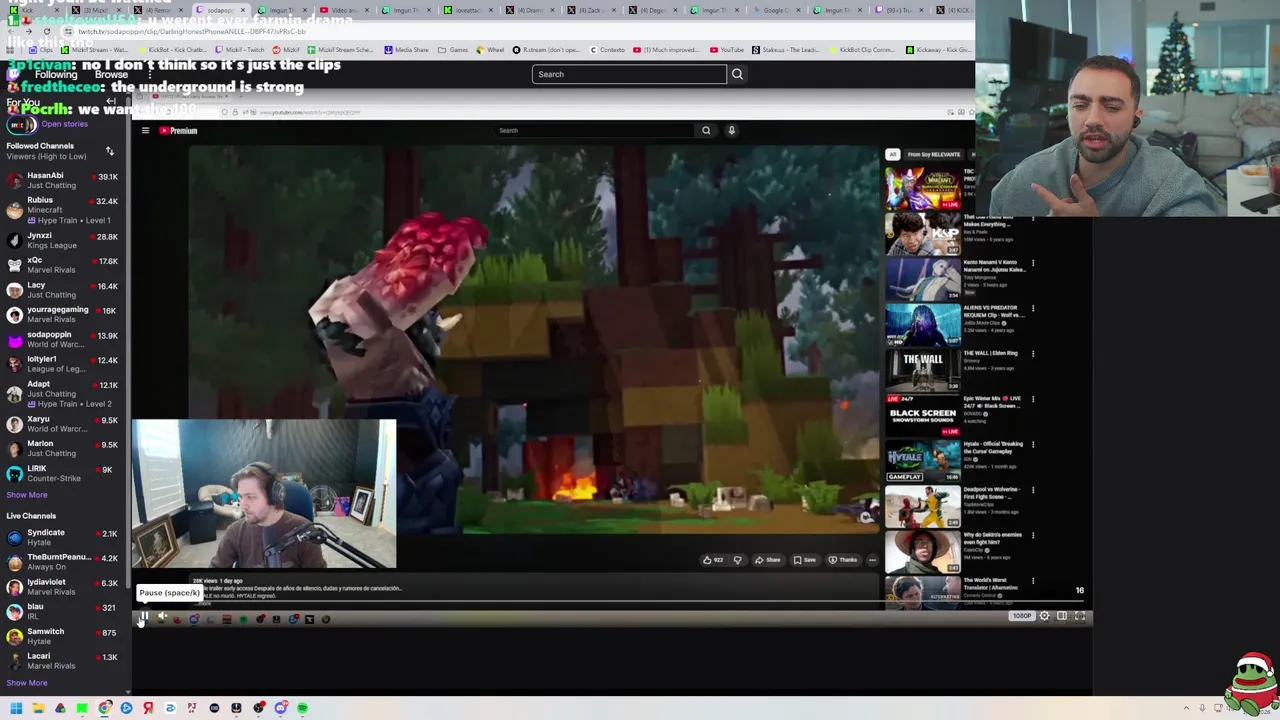The width and height of the screenshot is (1280, 720).
Task: Open THE WALL Elden Ring video thumbnail
Action: click(923, 371)
